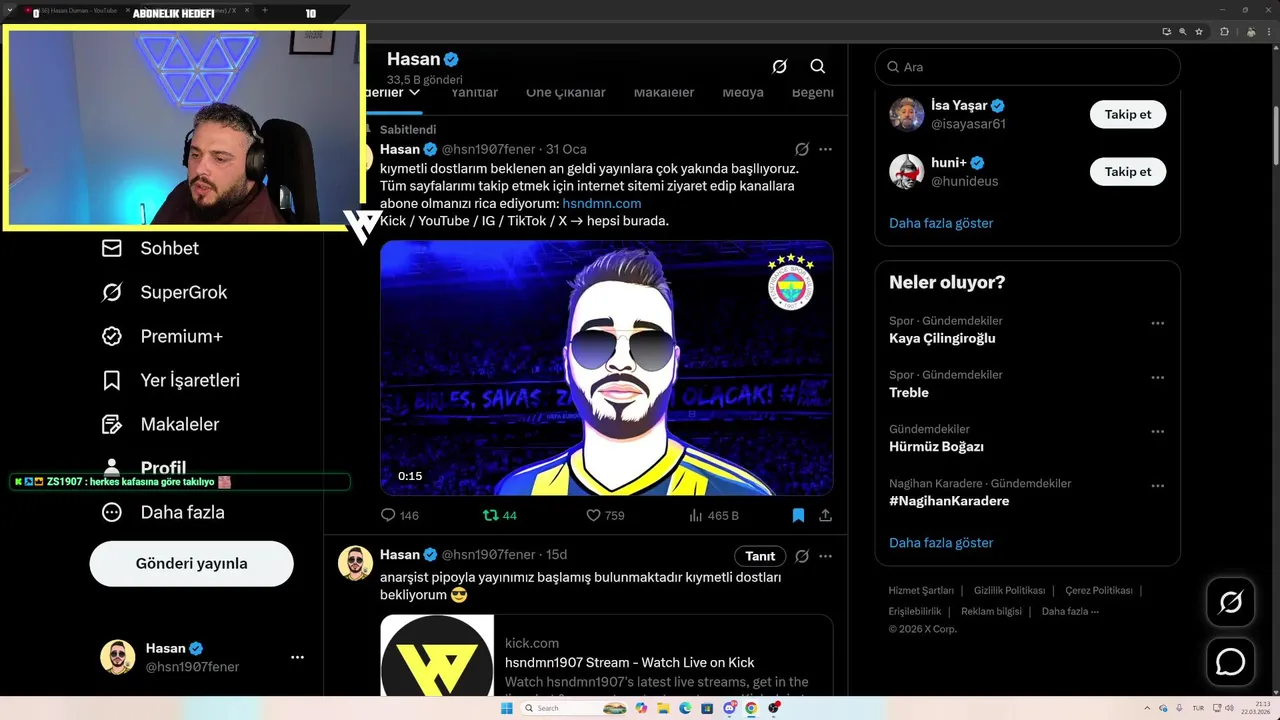Open more options on the 15d post
The height and width of the screenshot is (720, 1280).
825,556
